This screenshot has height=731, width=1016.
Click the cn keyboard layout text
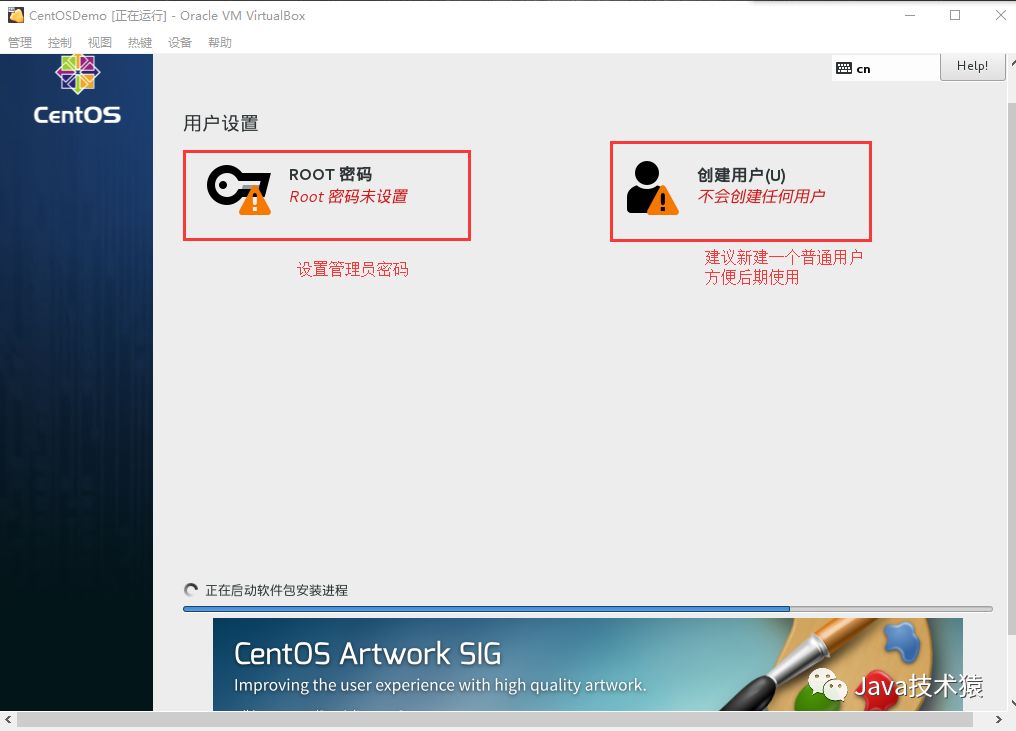863,69
